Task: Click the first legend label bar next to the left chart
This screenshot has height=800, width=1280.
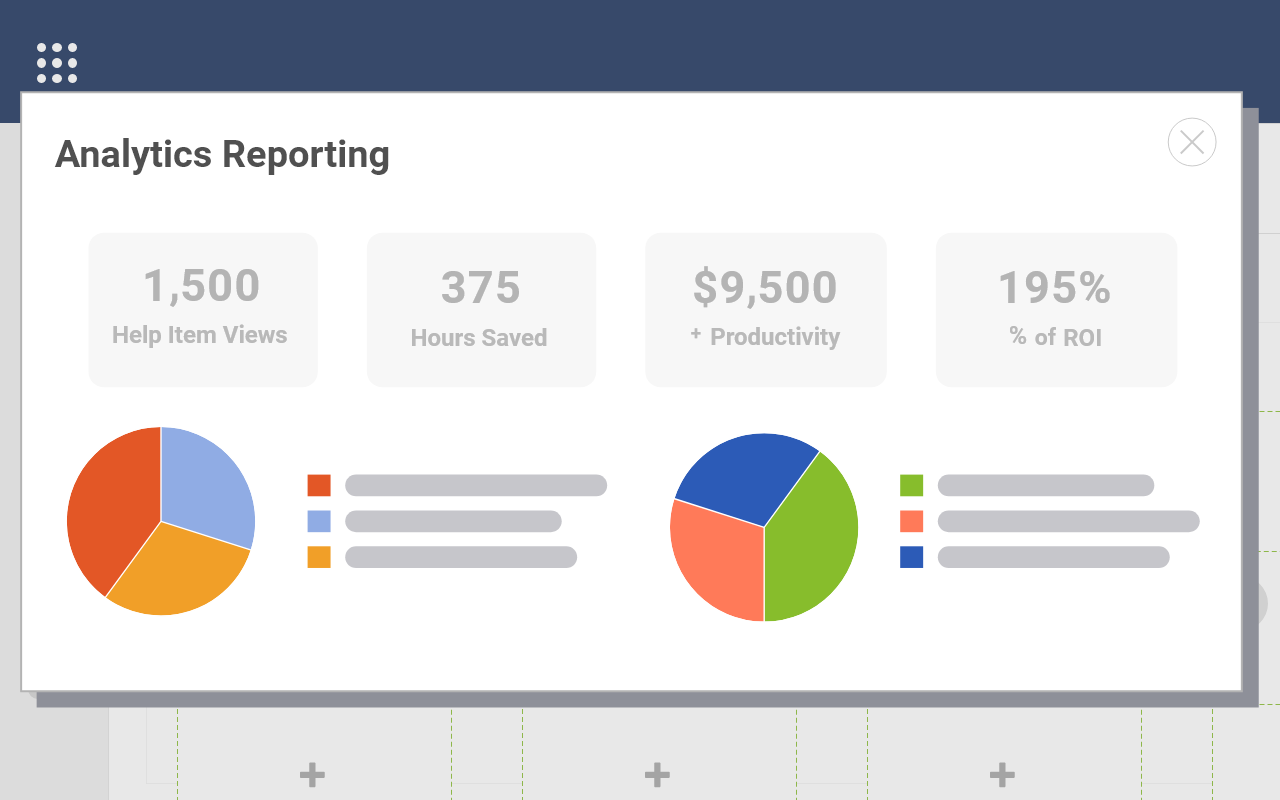Action: (475, 484)
